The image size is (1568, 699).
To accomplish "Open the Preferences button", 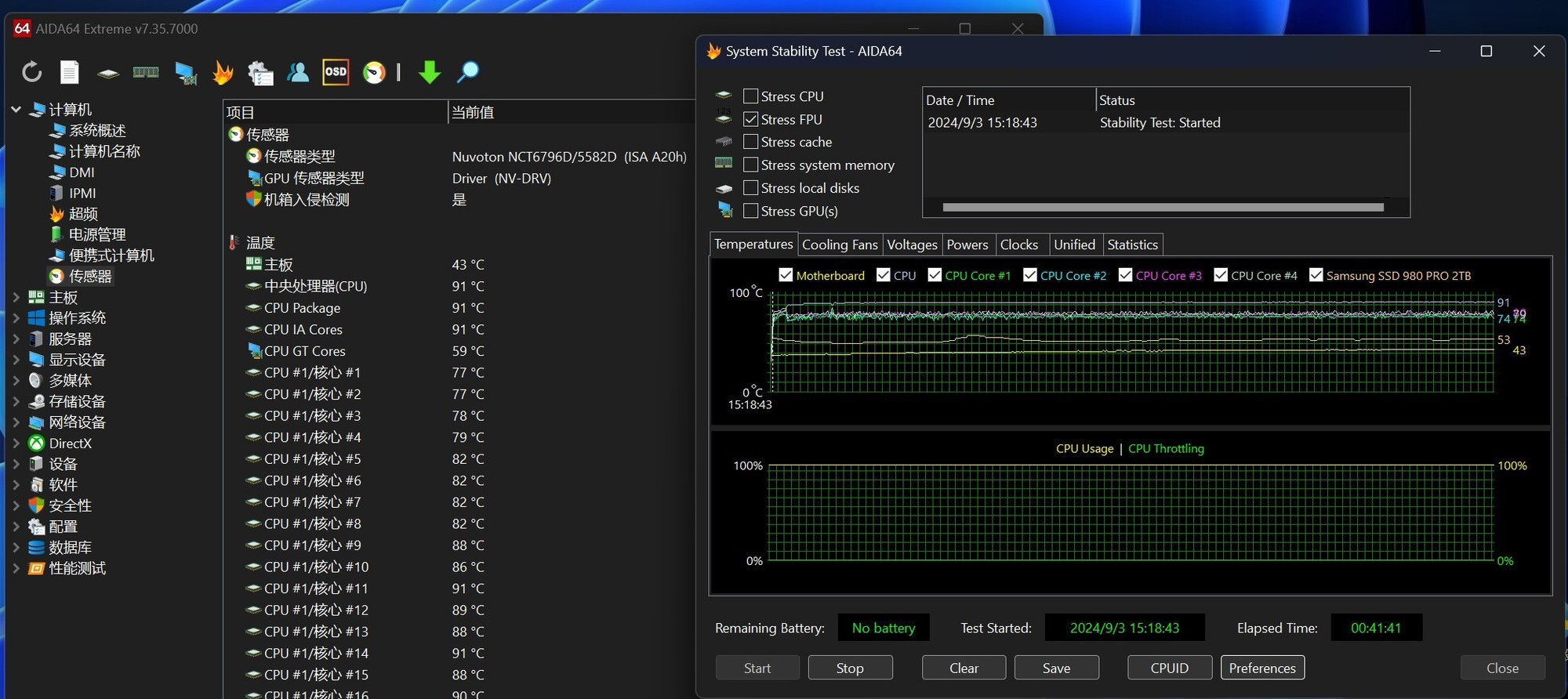I will 1262,668.
